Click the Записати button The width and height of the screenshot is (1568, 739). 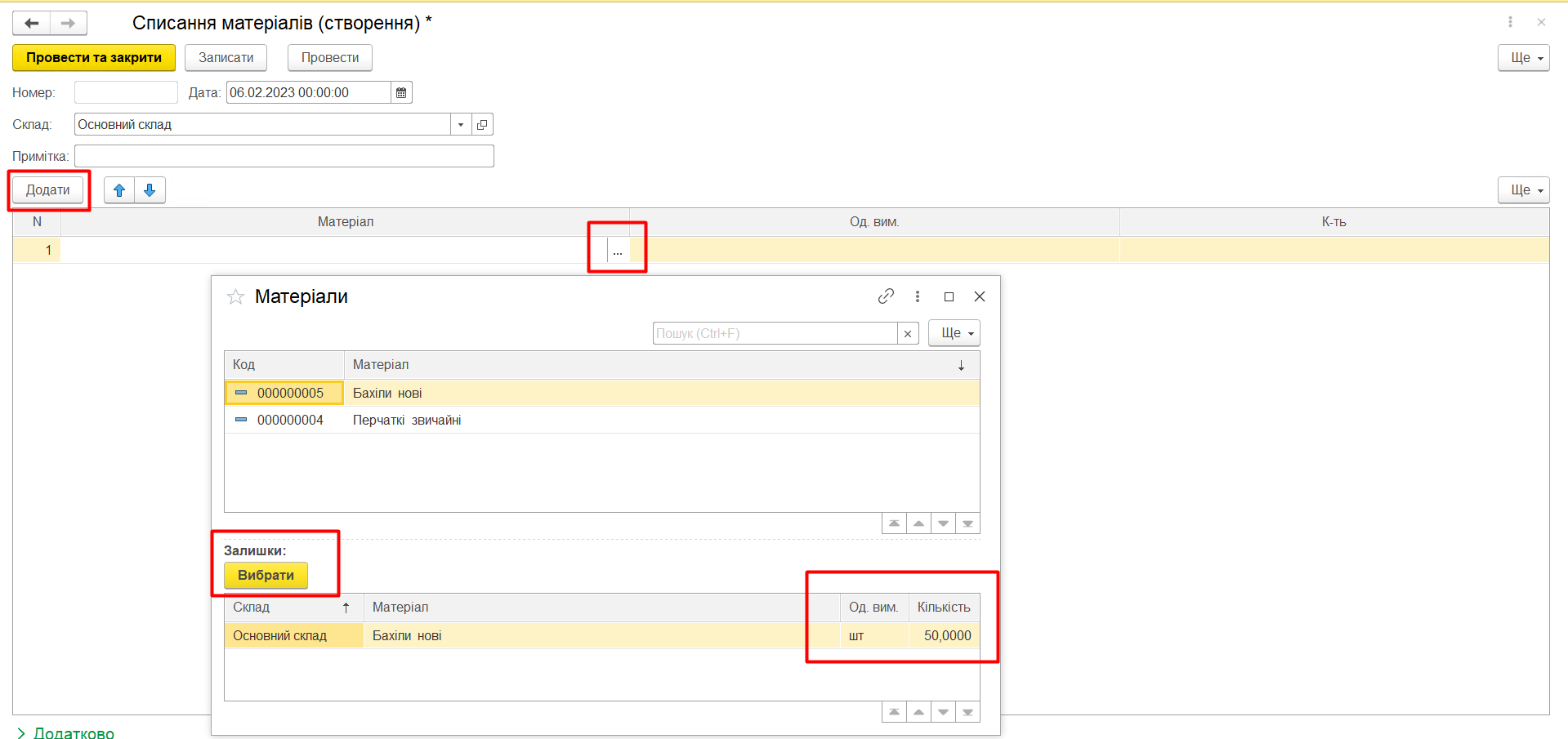pos(226,58)
